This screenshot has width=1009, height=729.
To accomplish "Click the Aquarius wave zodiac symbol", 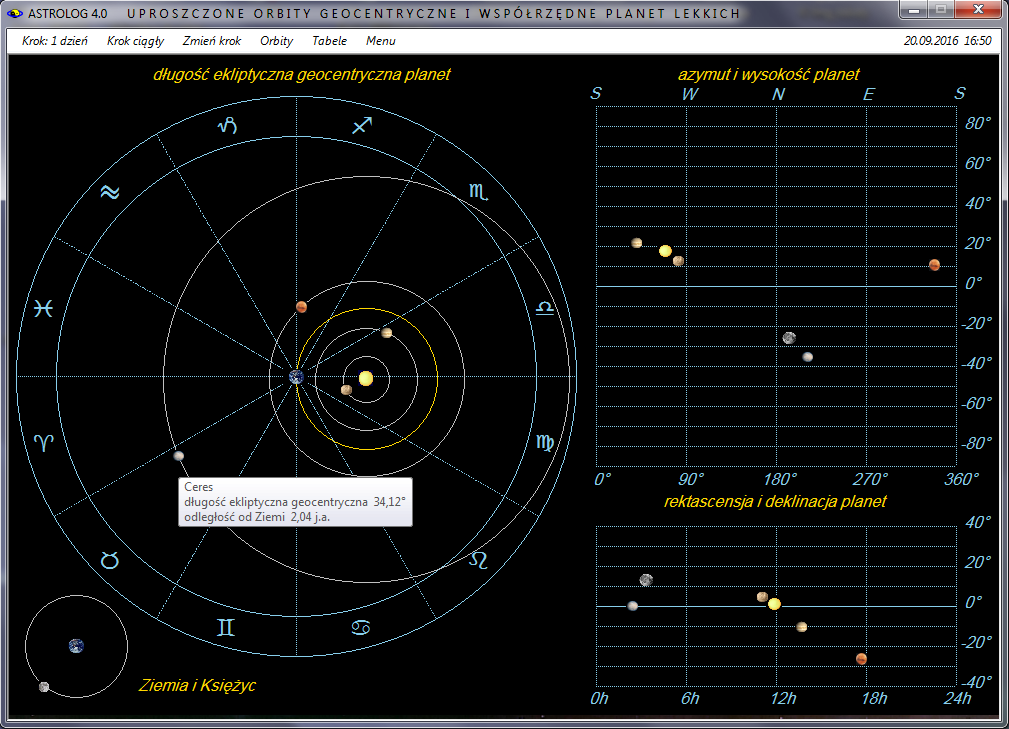I will pyautogui.click(x=110, y=192).
